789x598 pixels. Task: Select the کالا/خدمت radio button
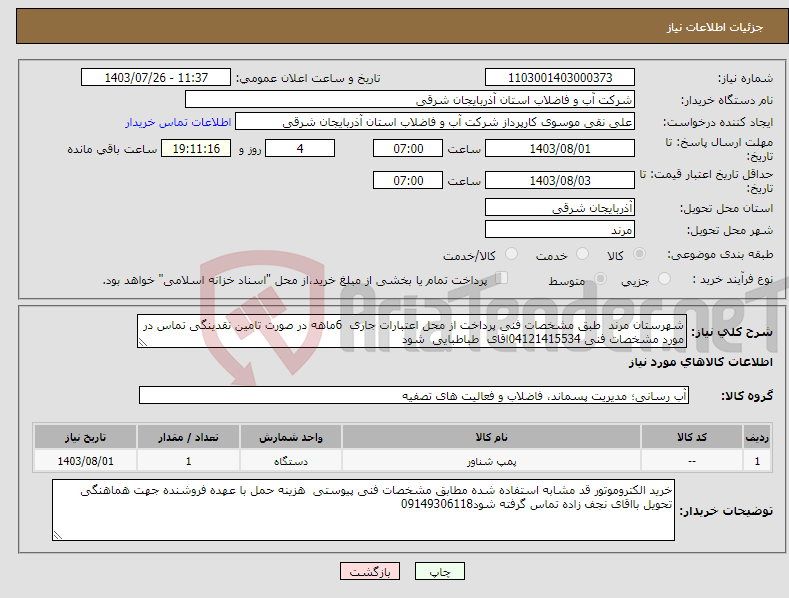pos(511,254)
